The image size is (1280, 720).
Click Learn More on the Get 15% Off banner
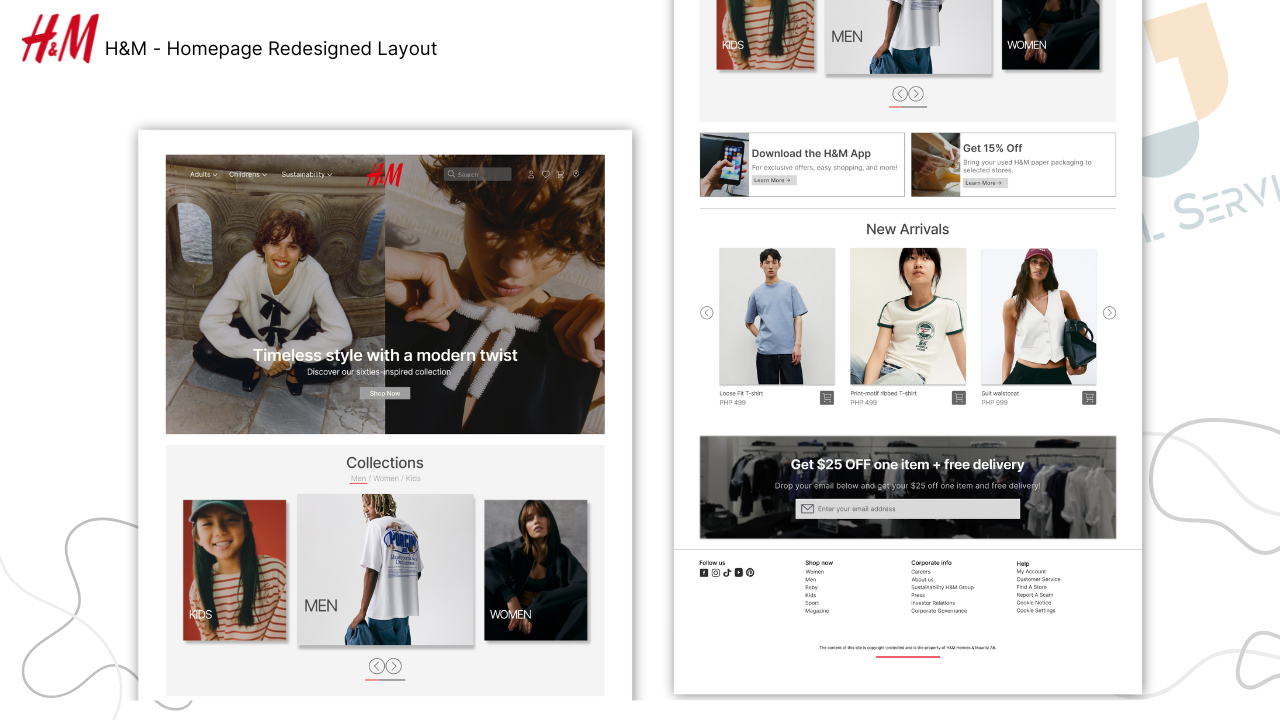coord(985,183)
